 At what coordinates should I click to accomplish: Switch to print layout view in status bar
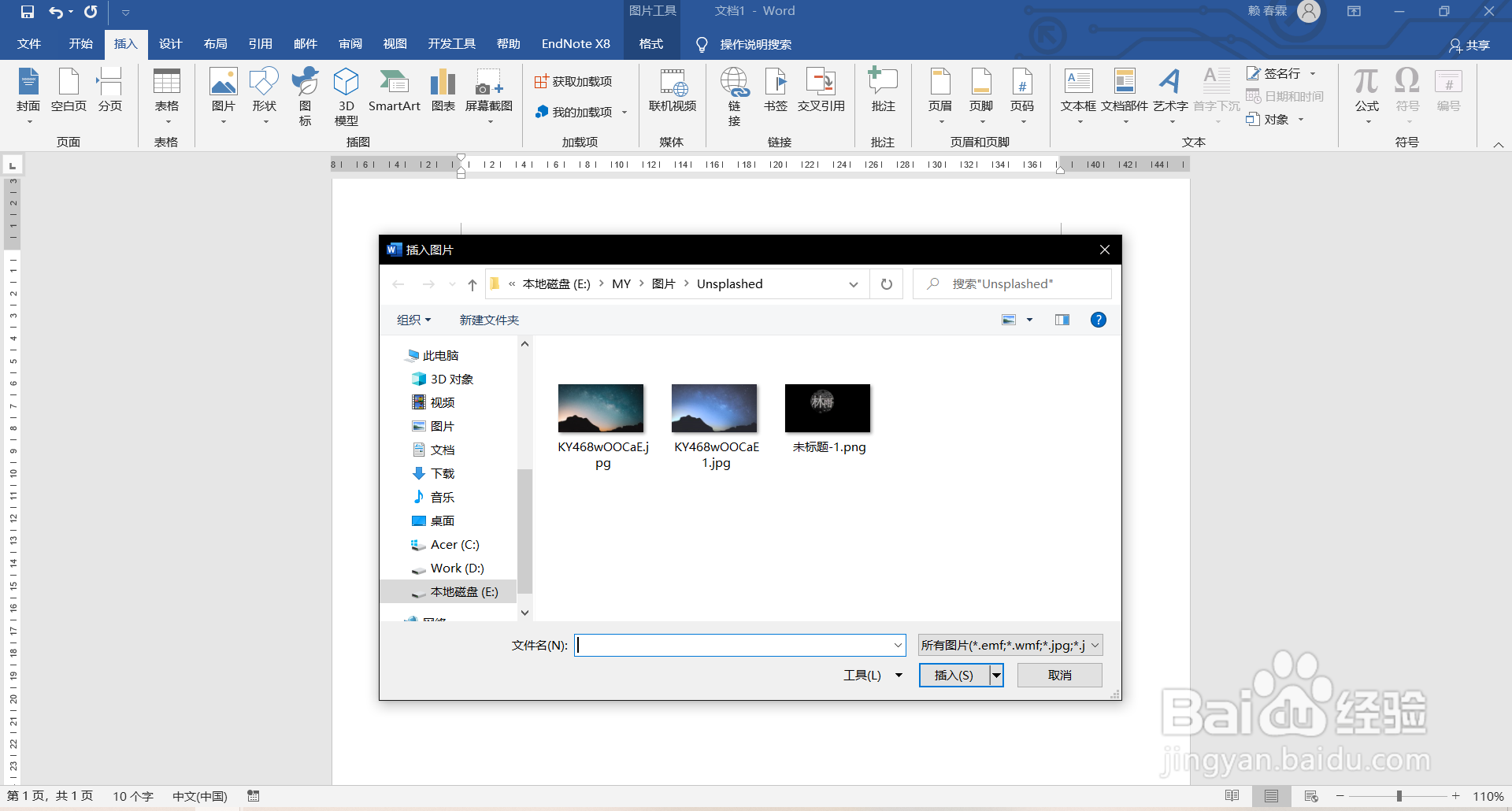pos(1271,796)
